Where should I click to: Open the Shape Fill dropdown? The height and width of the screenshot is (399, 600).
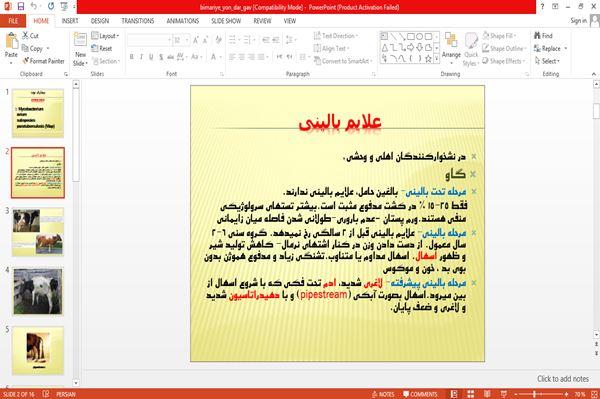tap(499, 36)
